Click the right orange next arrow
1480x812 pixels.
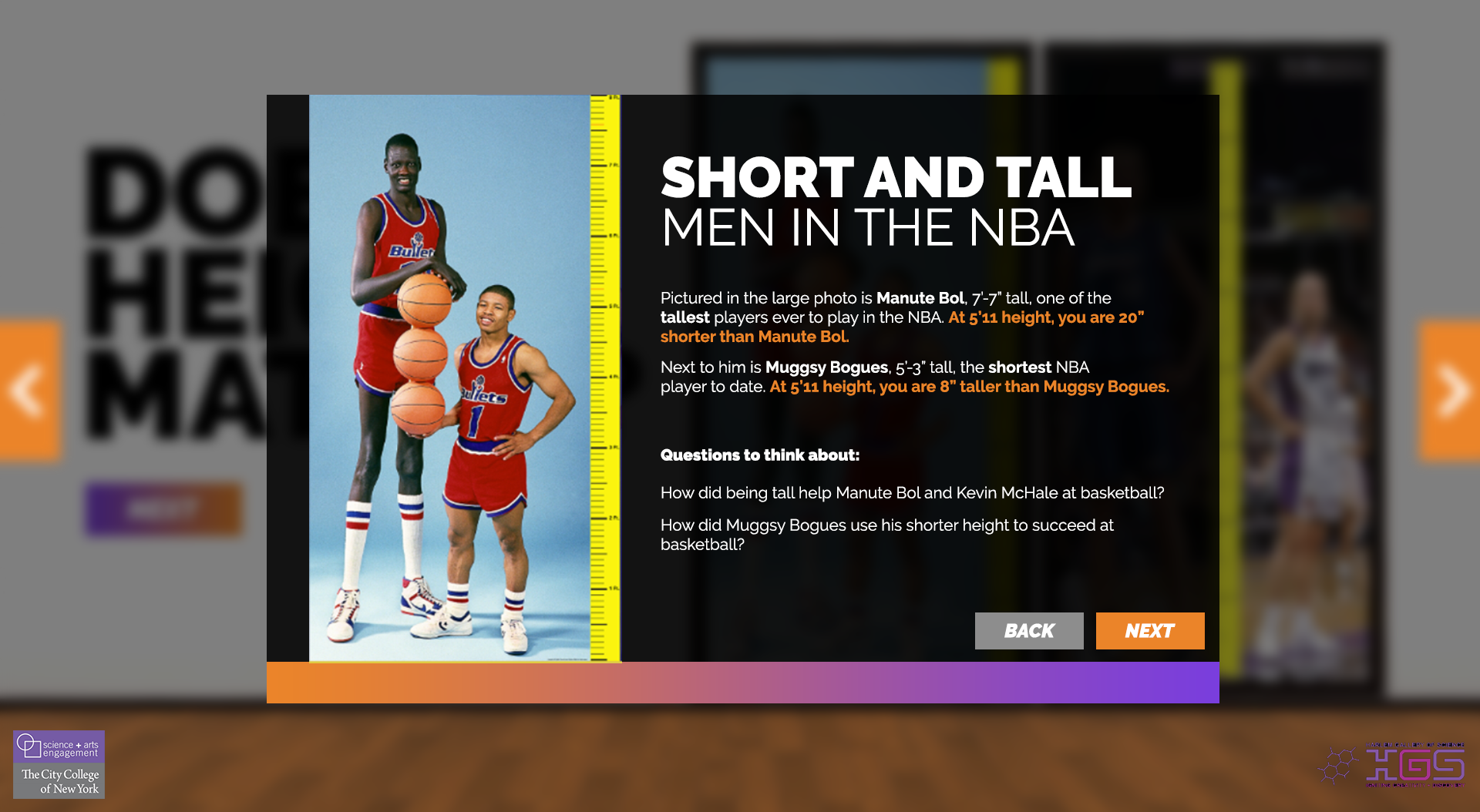[x=1450, y=391]
